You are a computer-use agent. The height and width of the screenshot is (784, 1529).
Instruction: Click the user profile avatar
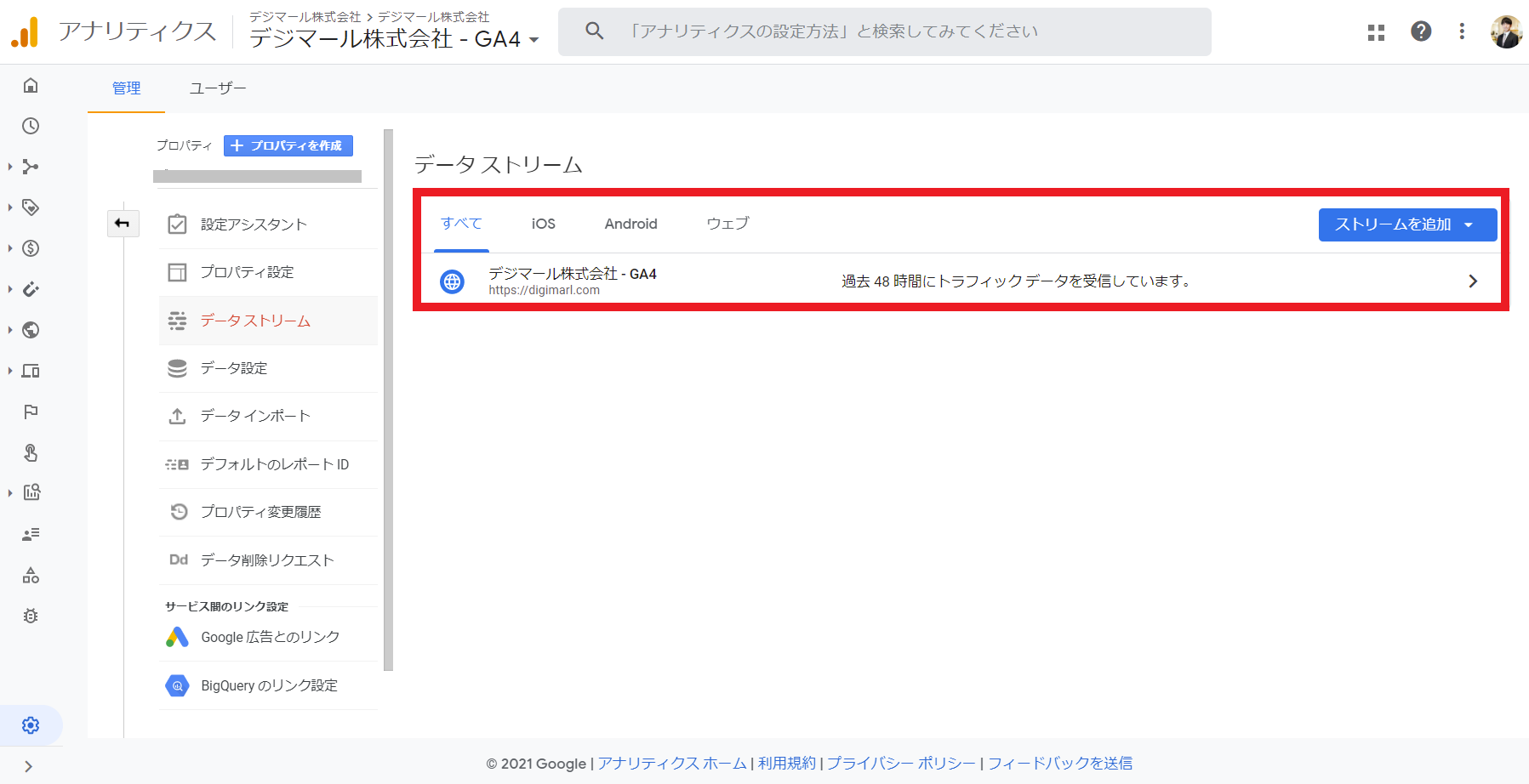1506,32
